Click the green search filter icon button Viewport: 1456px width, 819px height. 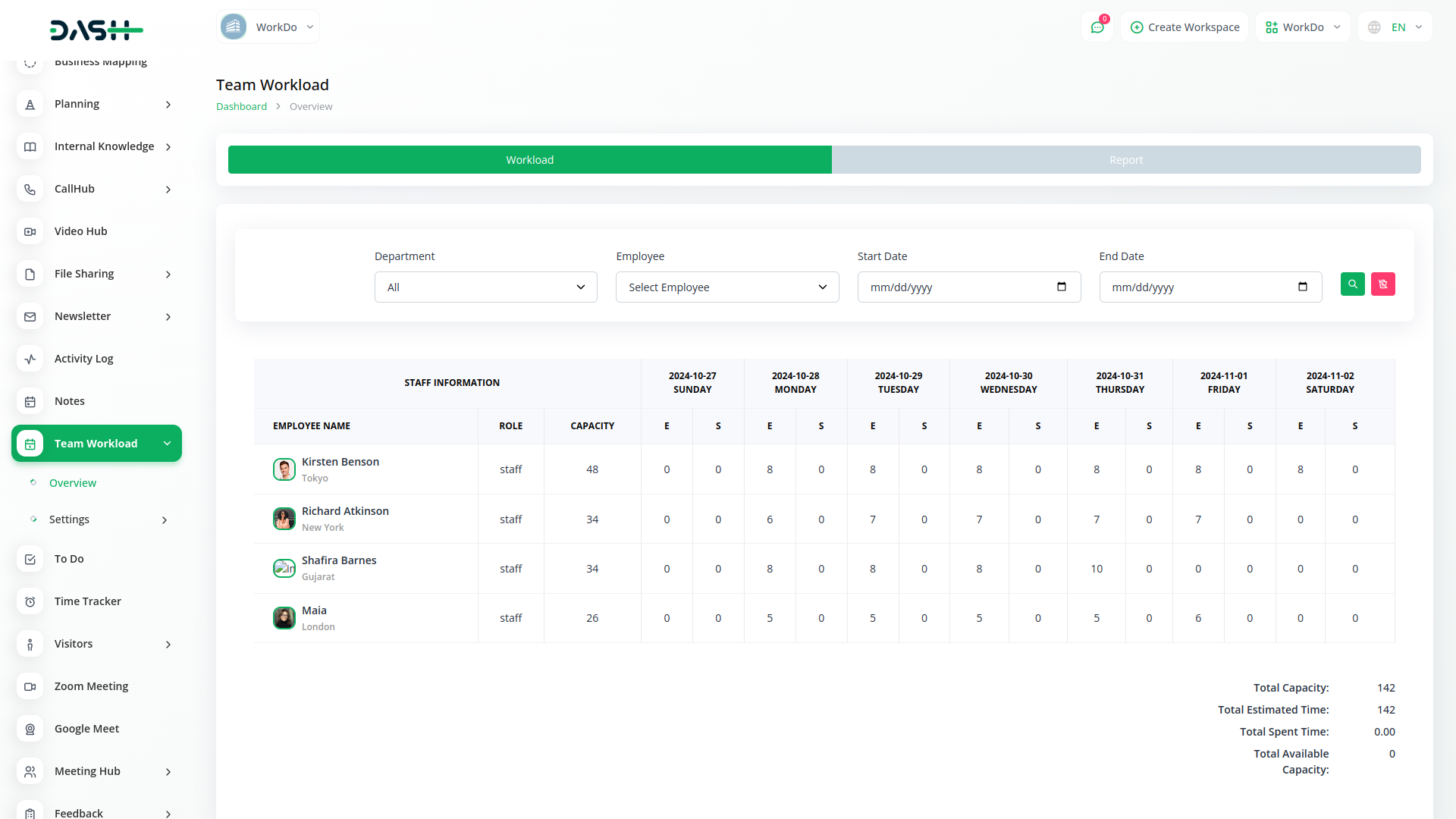pos(1352,284)
